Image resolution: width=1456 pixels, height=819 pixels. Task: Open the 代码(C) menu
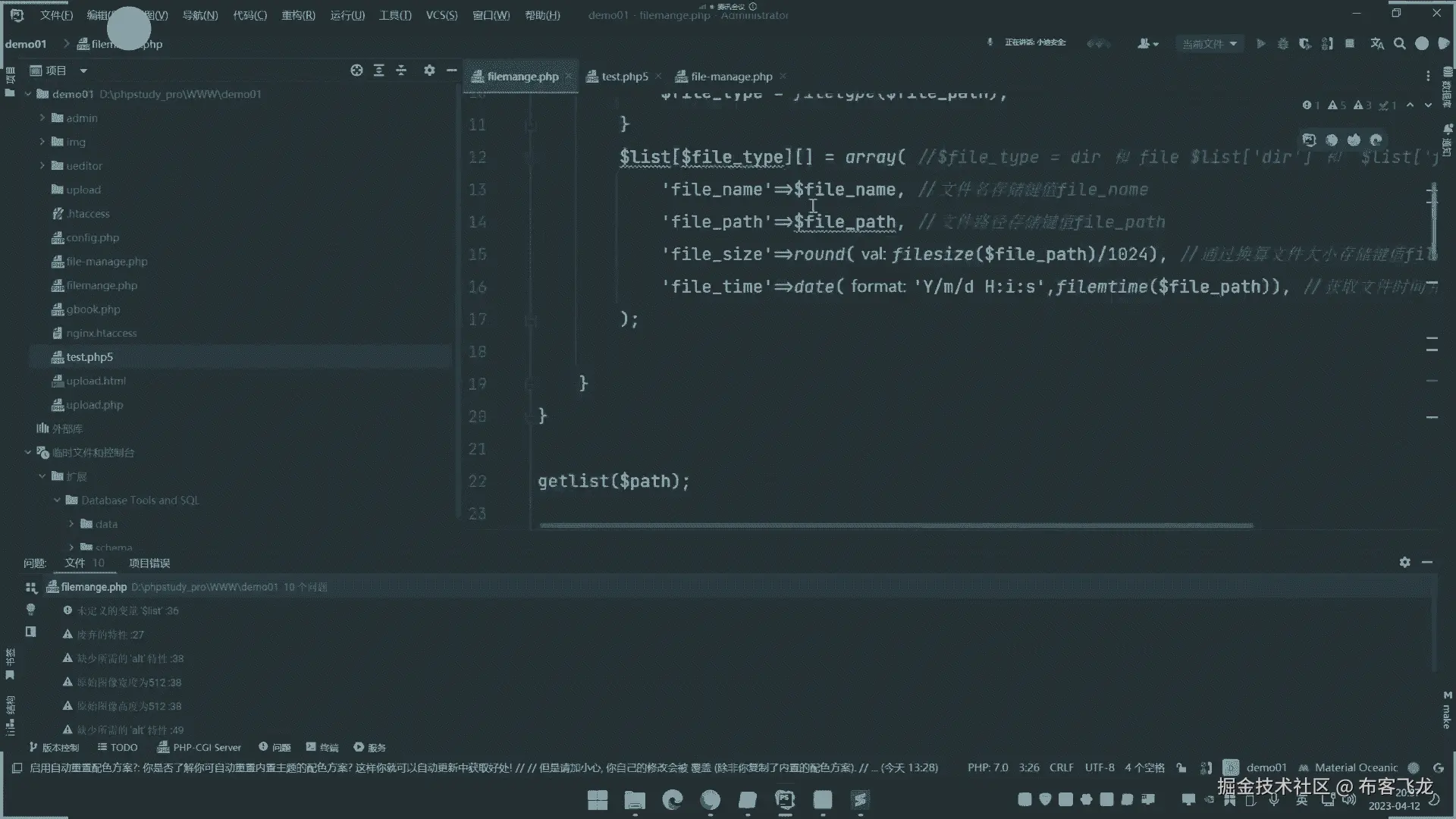coord(249,15)
